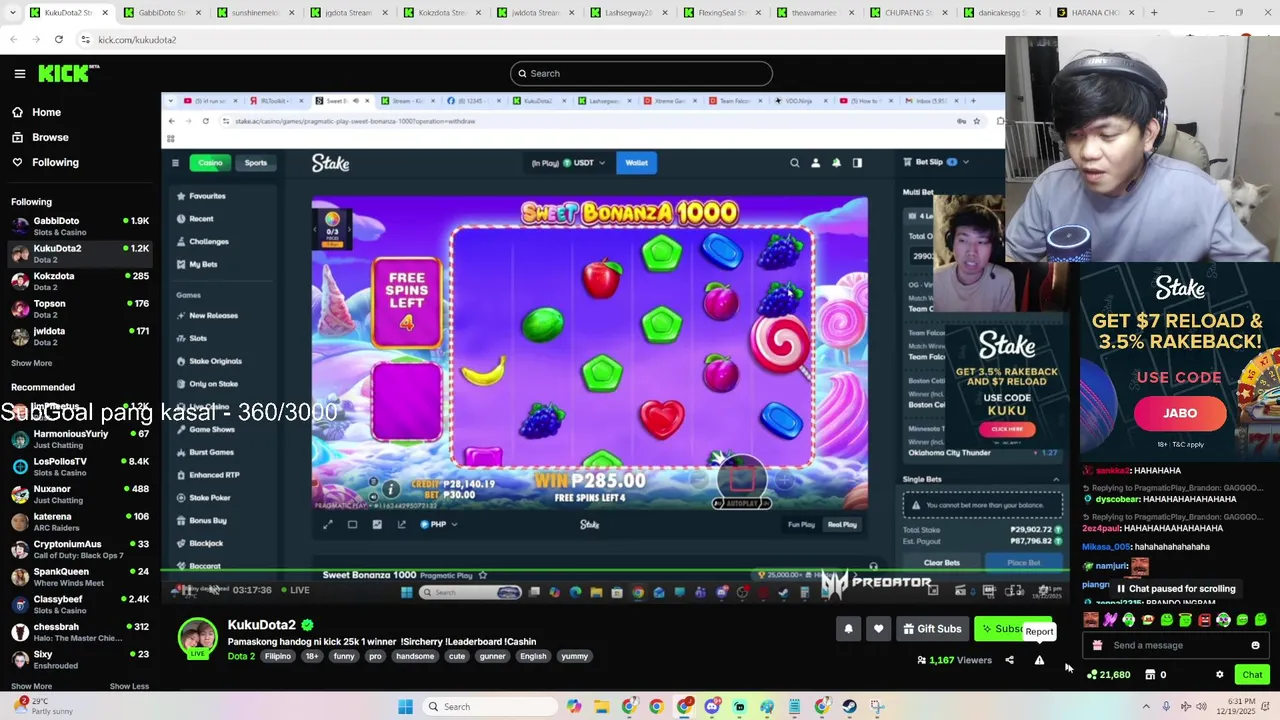Open Stake search magnifier icon
The width and height of the screenshot is (1280, 720).
tap(795, 163)
